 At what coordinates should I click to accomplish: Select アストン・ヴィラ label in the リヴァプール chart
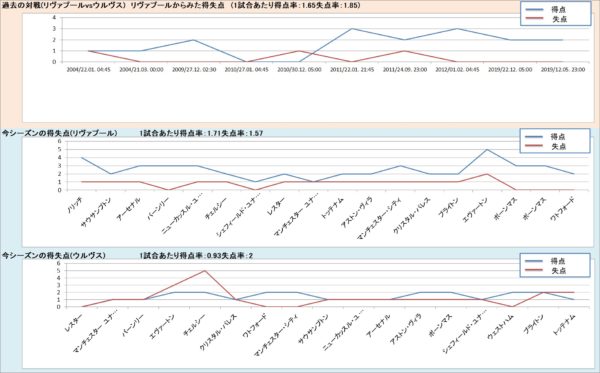click(357, 211)
